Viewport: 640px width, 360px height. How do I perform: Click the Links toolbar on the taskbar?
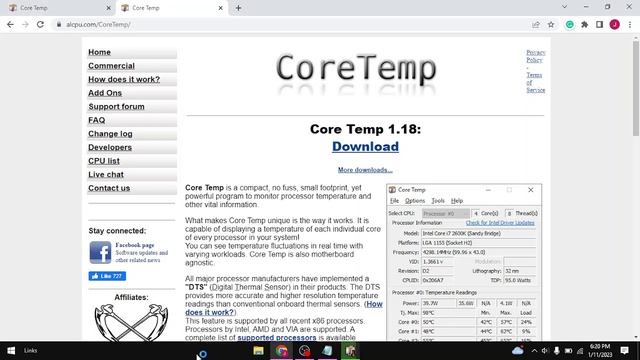pos(30,351)
